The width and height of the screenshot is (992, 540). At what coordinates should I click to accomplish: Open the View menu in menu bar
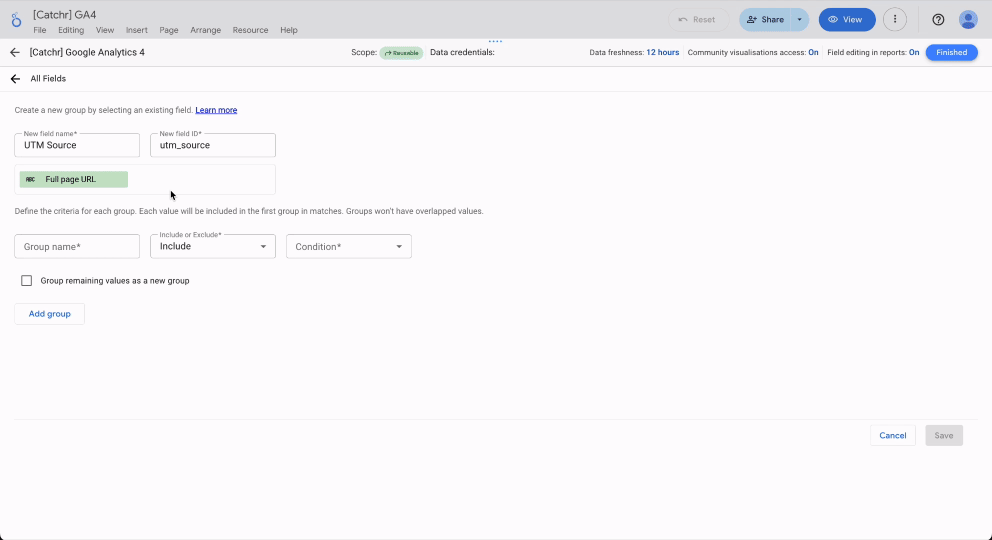(105, 30)
